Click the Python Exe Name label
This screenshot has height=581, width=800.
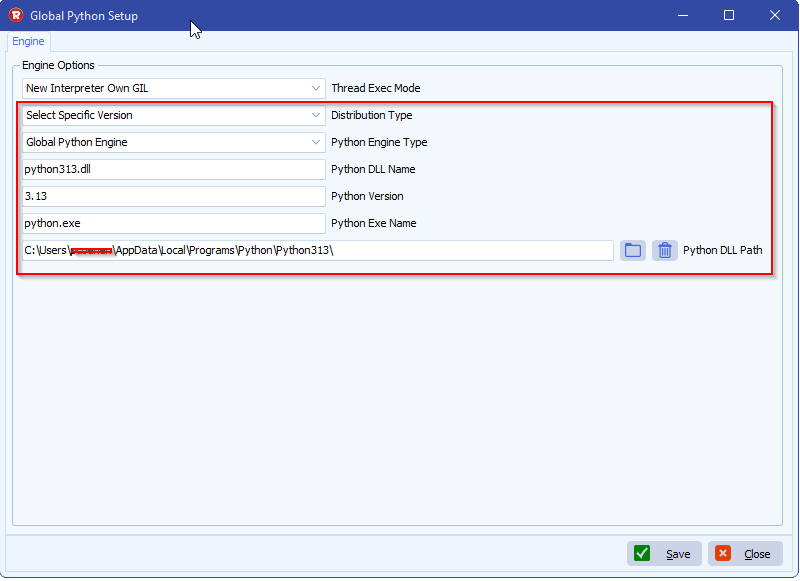373,223
